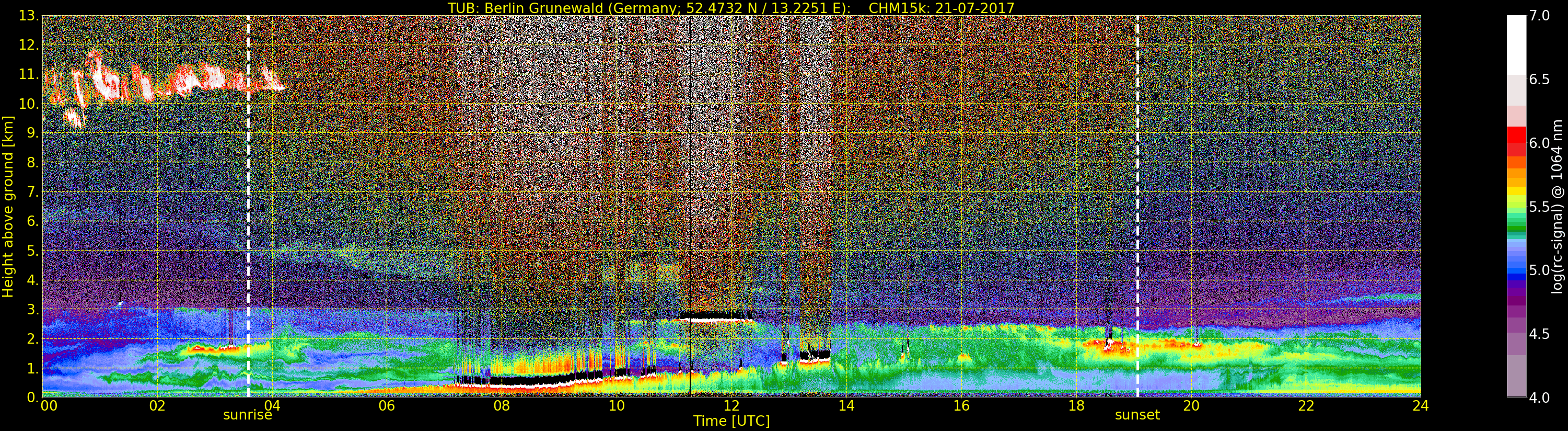Click the '6.' tick on the height axis
Screen dimensions: 1568x431
pos(33,221)
